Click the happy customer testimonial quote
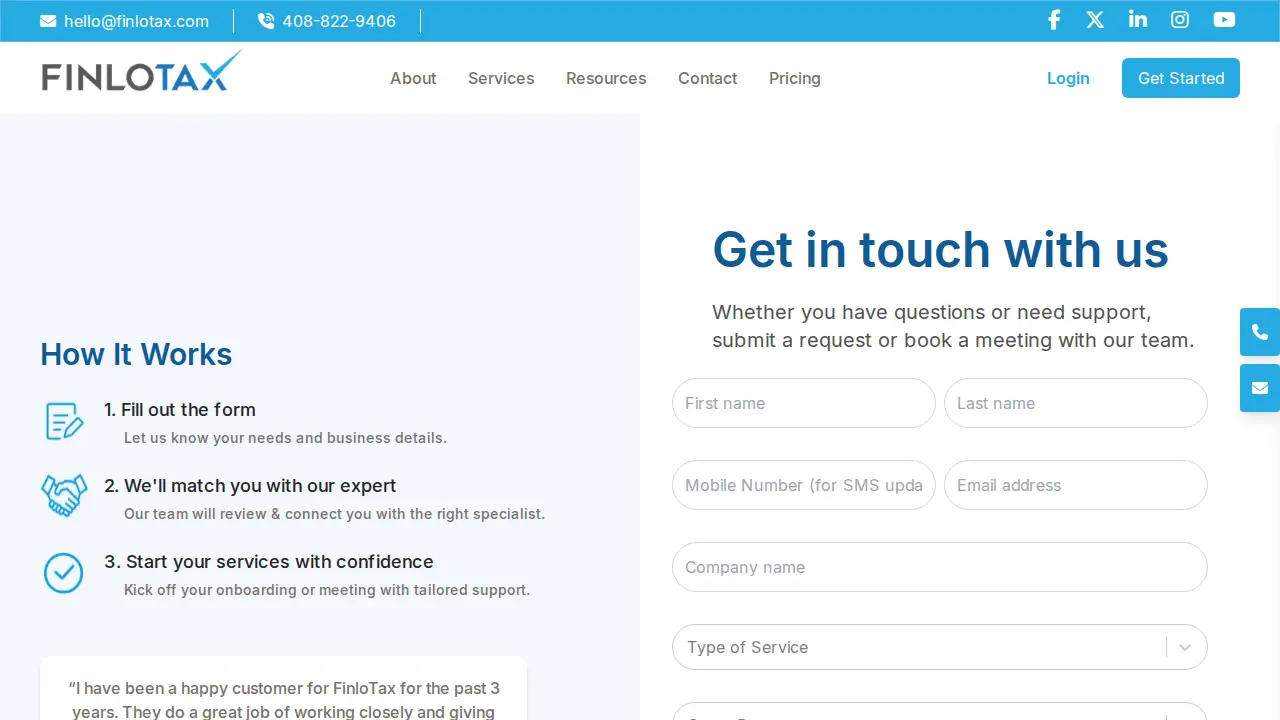 click(283, 700)
